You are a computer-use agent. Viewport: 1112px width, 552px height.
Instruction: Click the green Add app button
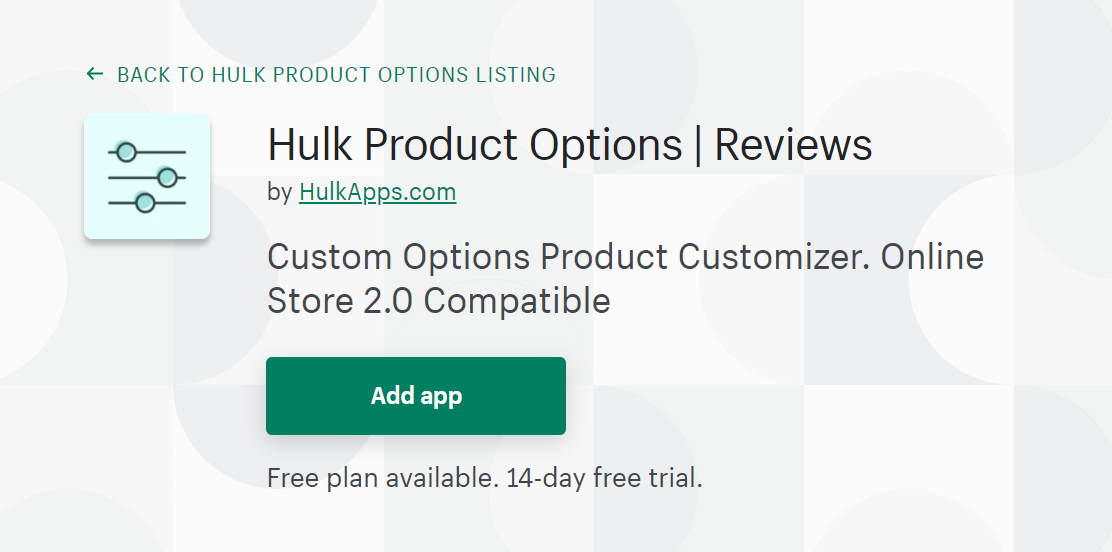[416, 396]
